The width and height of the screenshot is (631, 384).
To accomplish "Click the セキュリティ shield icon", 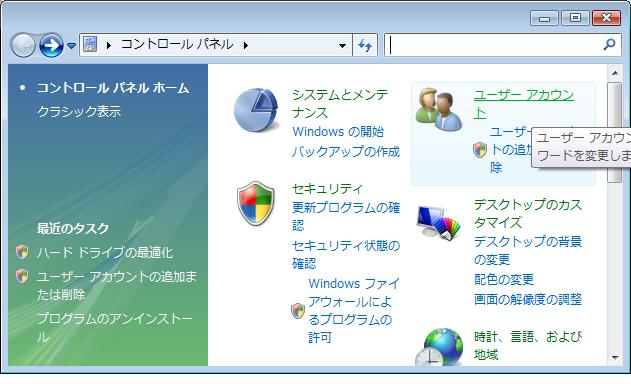I will click(256, 203).
